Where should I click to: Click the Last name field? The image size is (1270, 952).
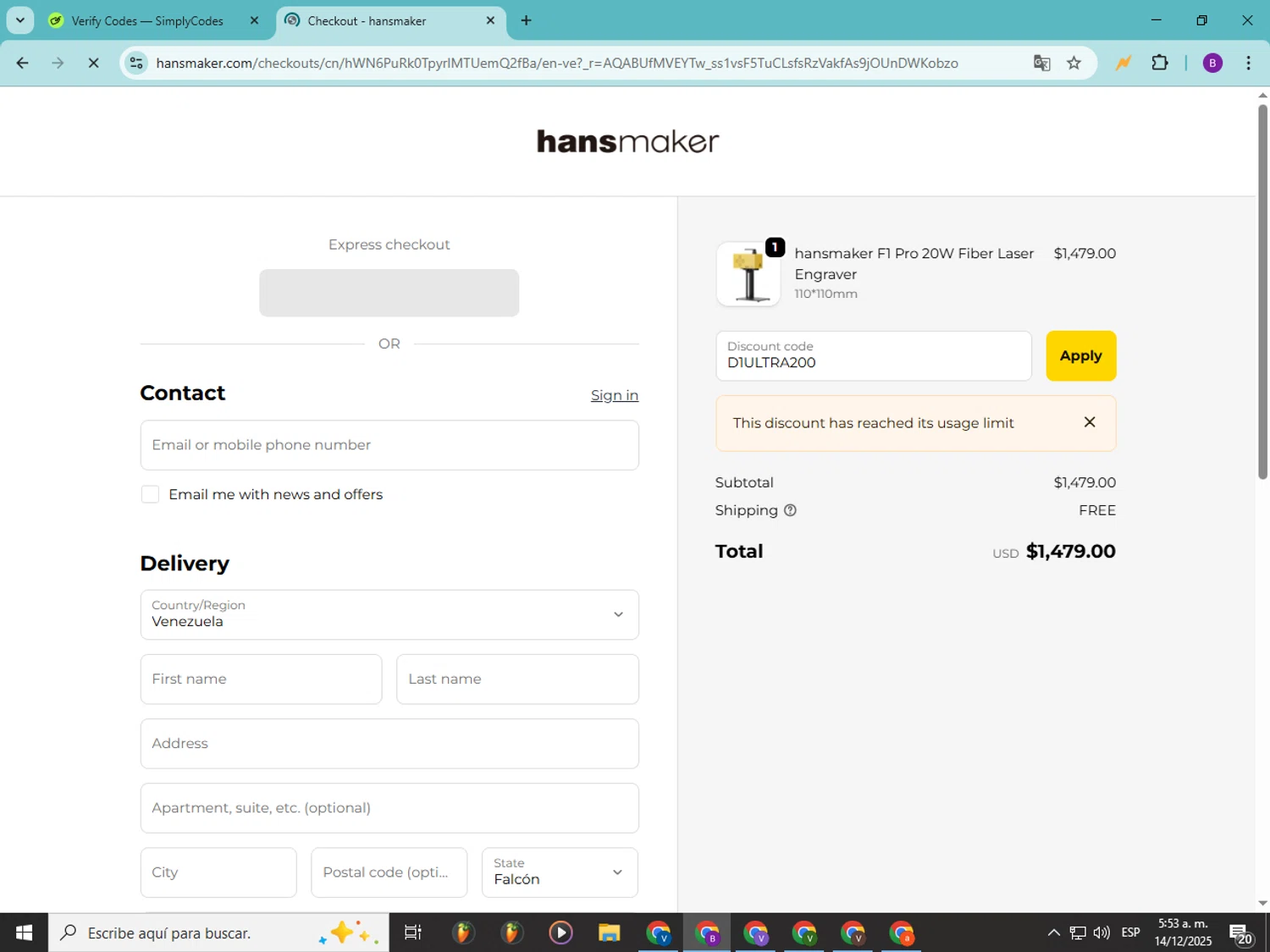[517, 679]
